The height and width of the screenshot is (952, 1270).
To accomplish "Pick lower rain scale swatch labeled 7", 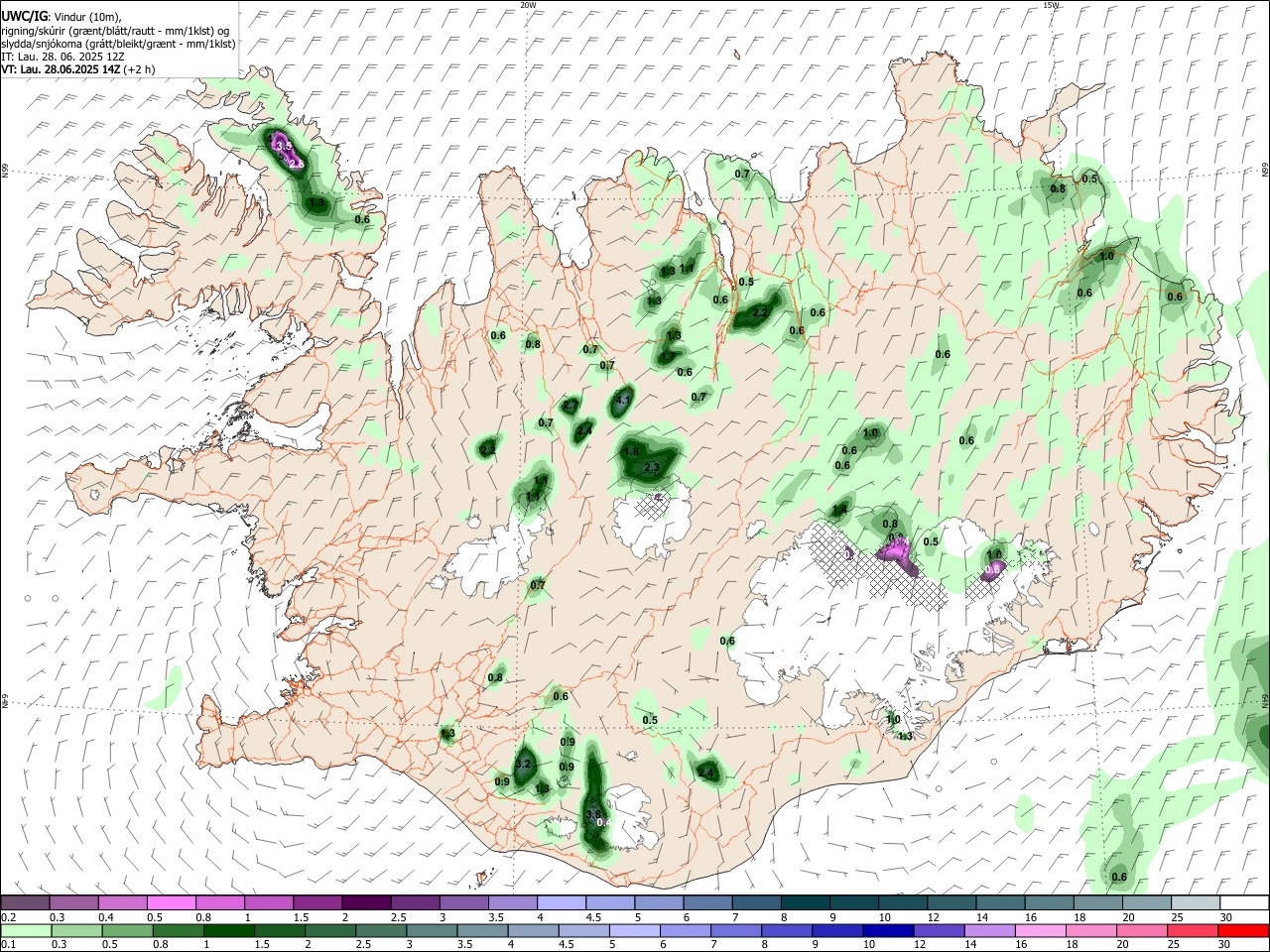I will click(735, 930).
